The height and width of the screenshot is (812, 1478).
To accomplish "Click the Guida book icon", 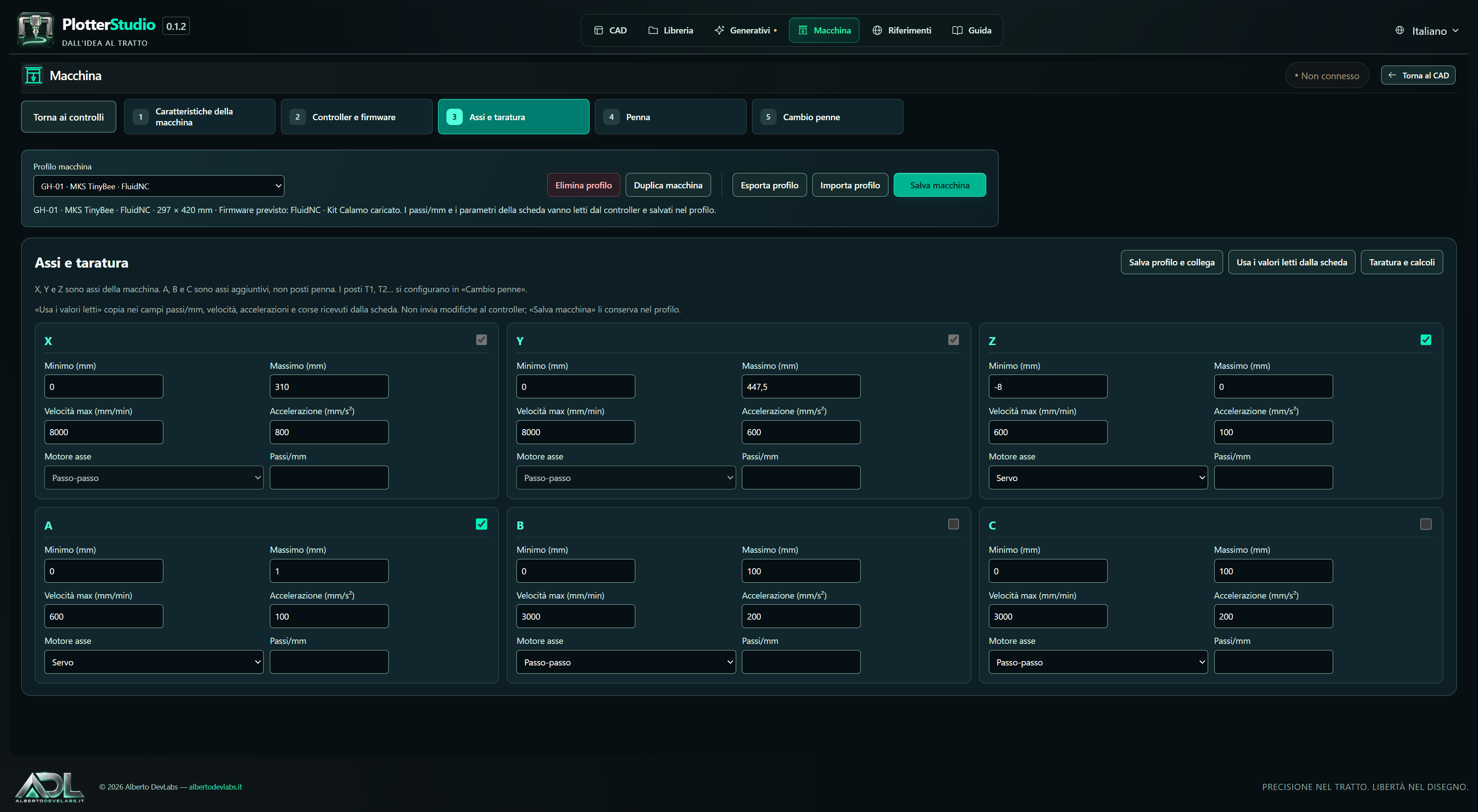I will (957, 30).
